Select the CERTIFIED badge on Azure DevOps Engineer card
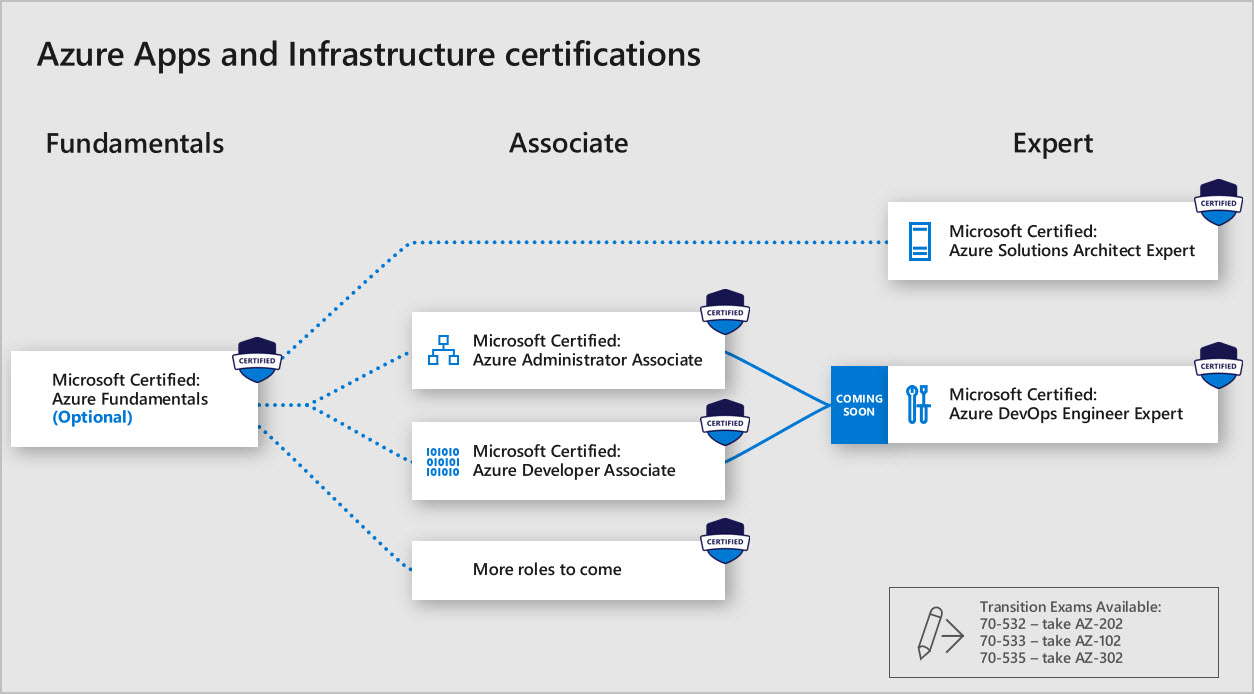Screen dimensions: 1254x694 (x=1218, y=365)
